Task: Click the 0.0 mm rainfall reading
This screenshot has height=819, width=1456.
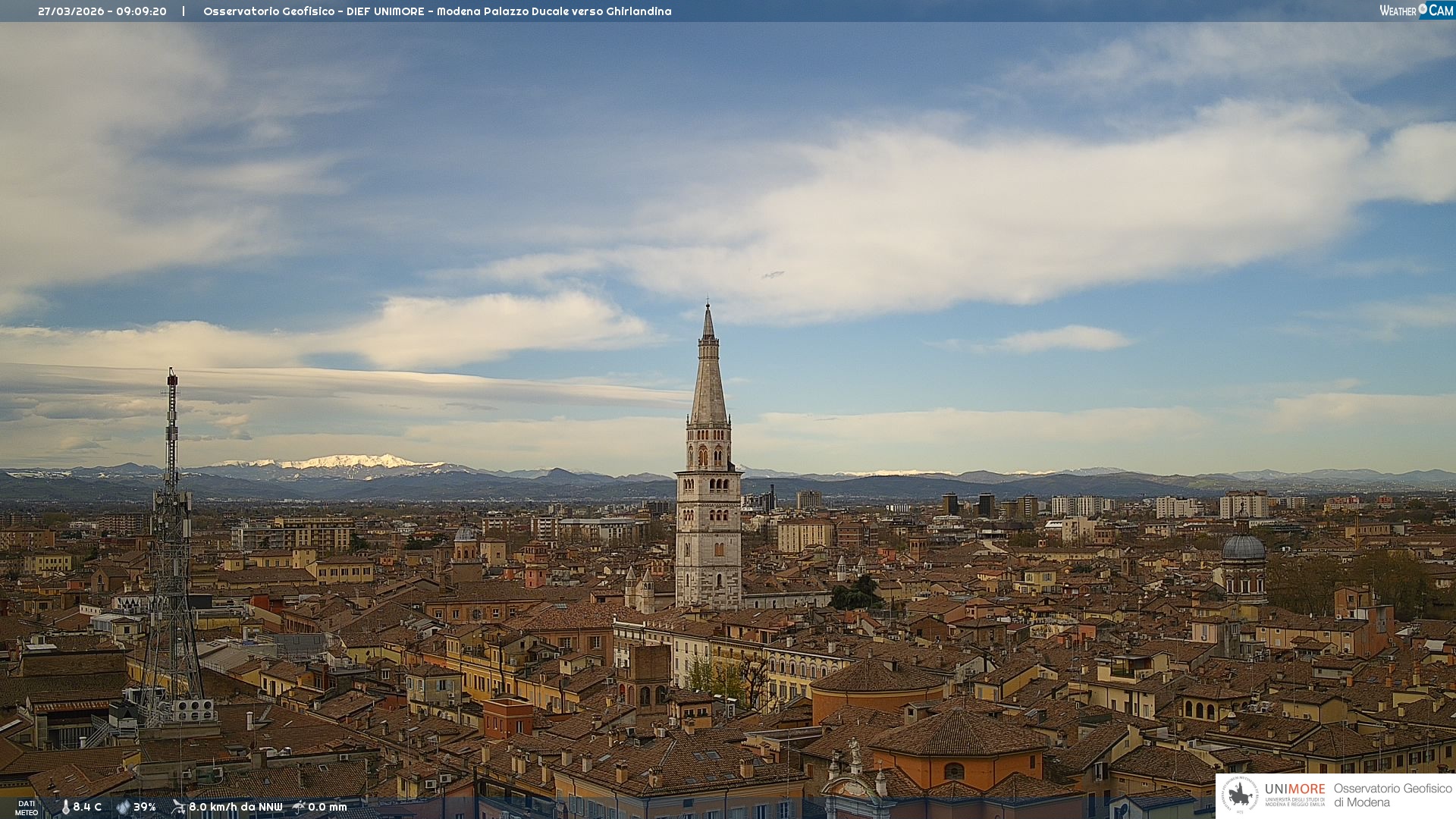Action: 327,807
